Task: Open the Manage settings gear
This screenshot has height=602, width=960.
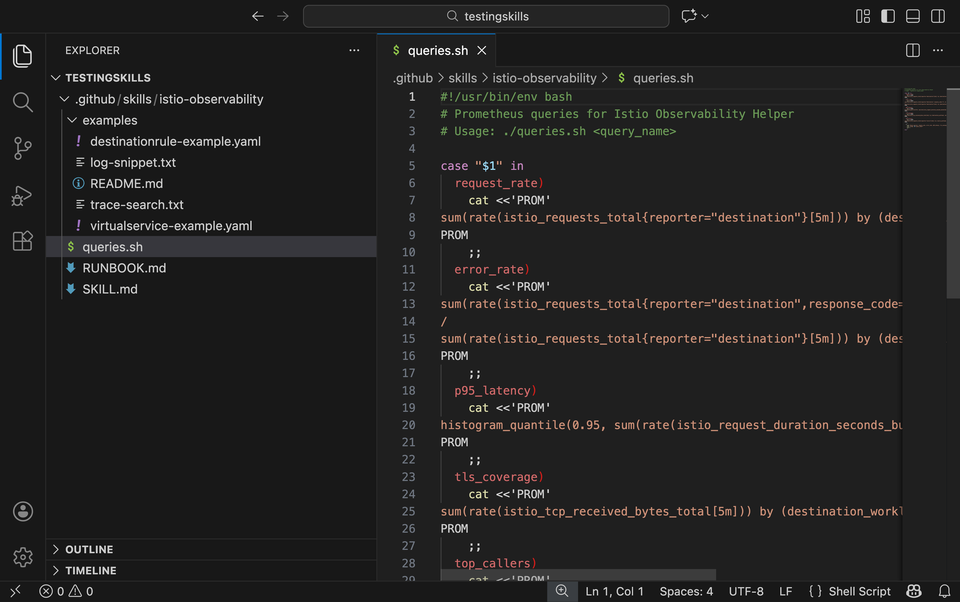Action: click(22, 557)
